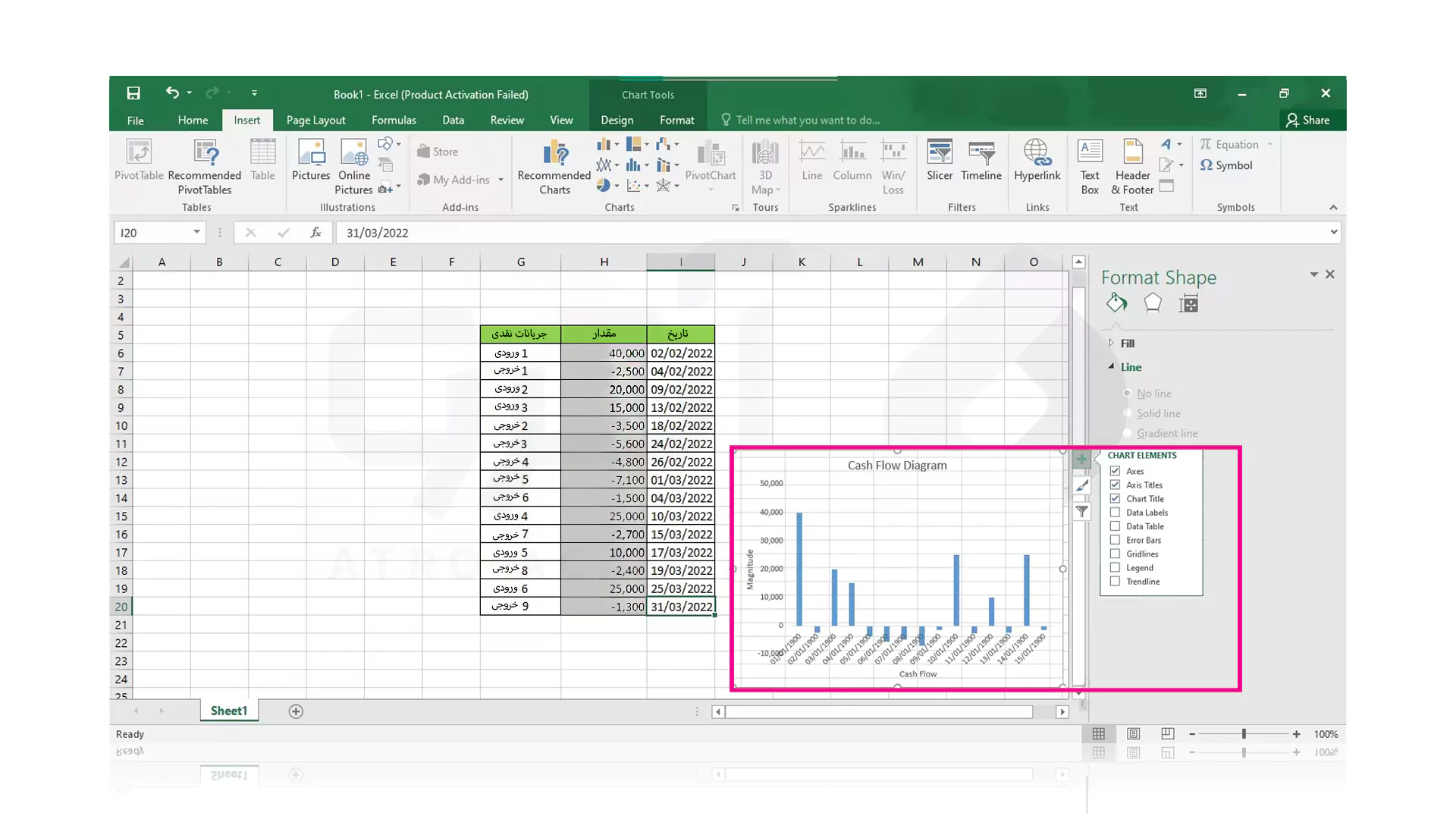Click the zoom in plus button
Screen dimensions: 1456x819
(1297, 734)
